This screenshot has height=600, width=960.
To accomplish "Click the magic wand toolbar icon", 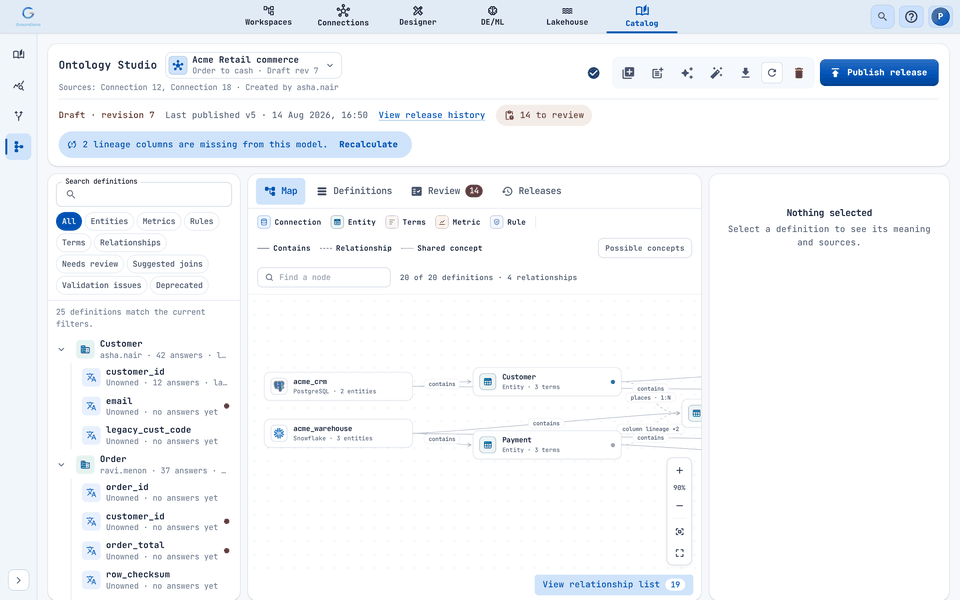I will (x=716, y=73).
